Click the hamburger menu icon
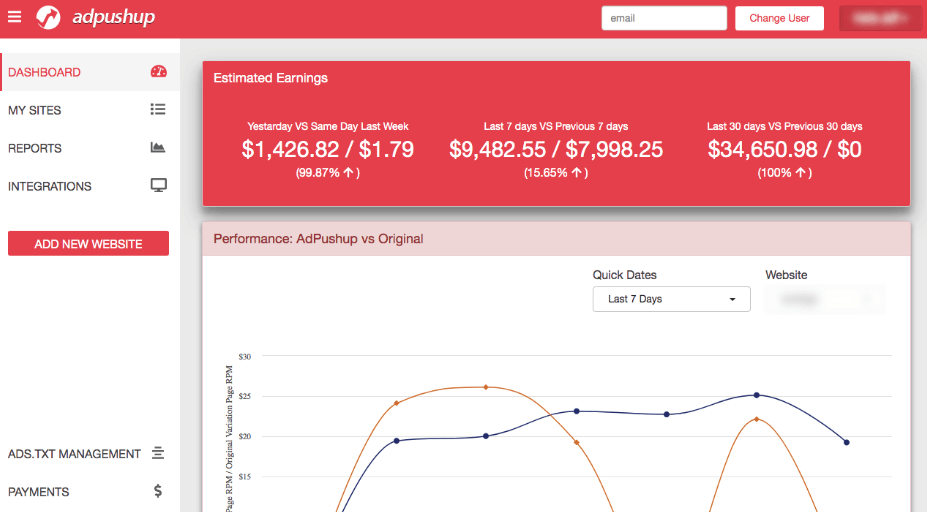This screenshot has width=927, height=512. (14, 17)
